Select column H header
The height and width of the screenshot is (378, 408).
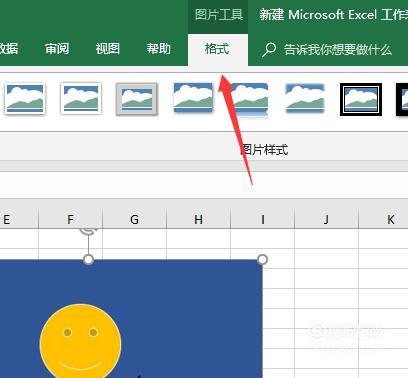(x=198, y=219)
